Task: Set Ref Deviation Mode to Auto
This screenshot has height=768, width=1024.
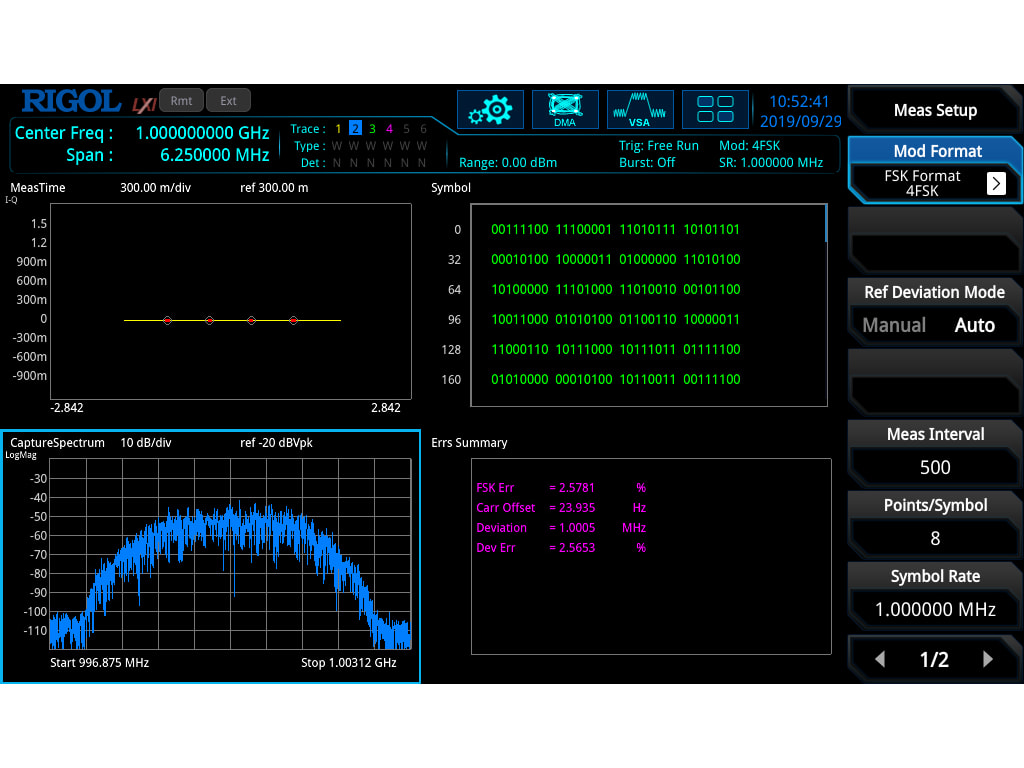Action: coord(974,325)
